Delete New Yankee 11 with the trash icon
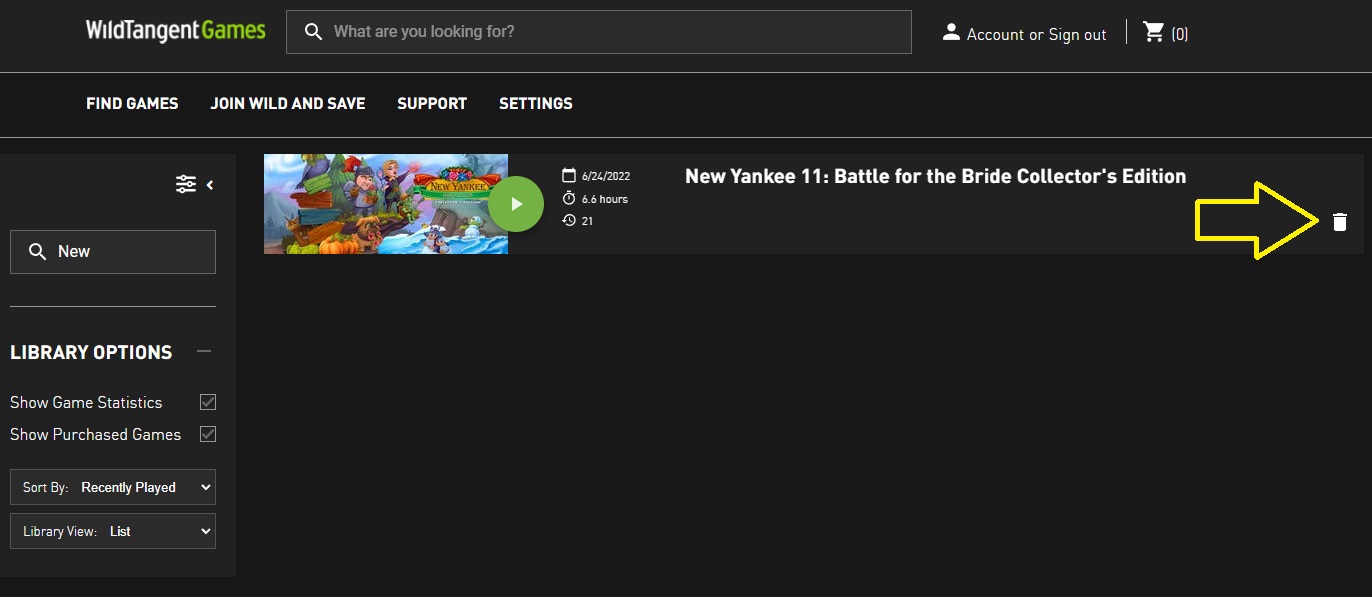 (1340, 222)
